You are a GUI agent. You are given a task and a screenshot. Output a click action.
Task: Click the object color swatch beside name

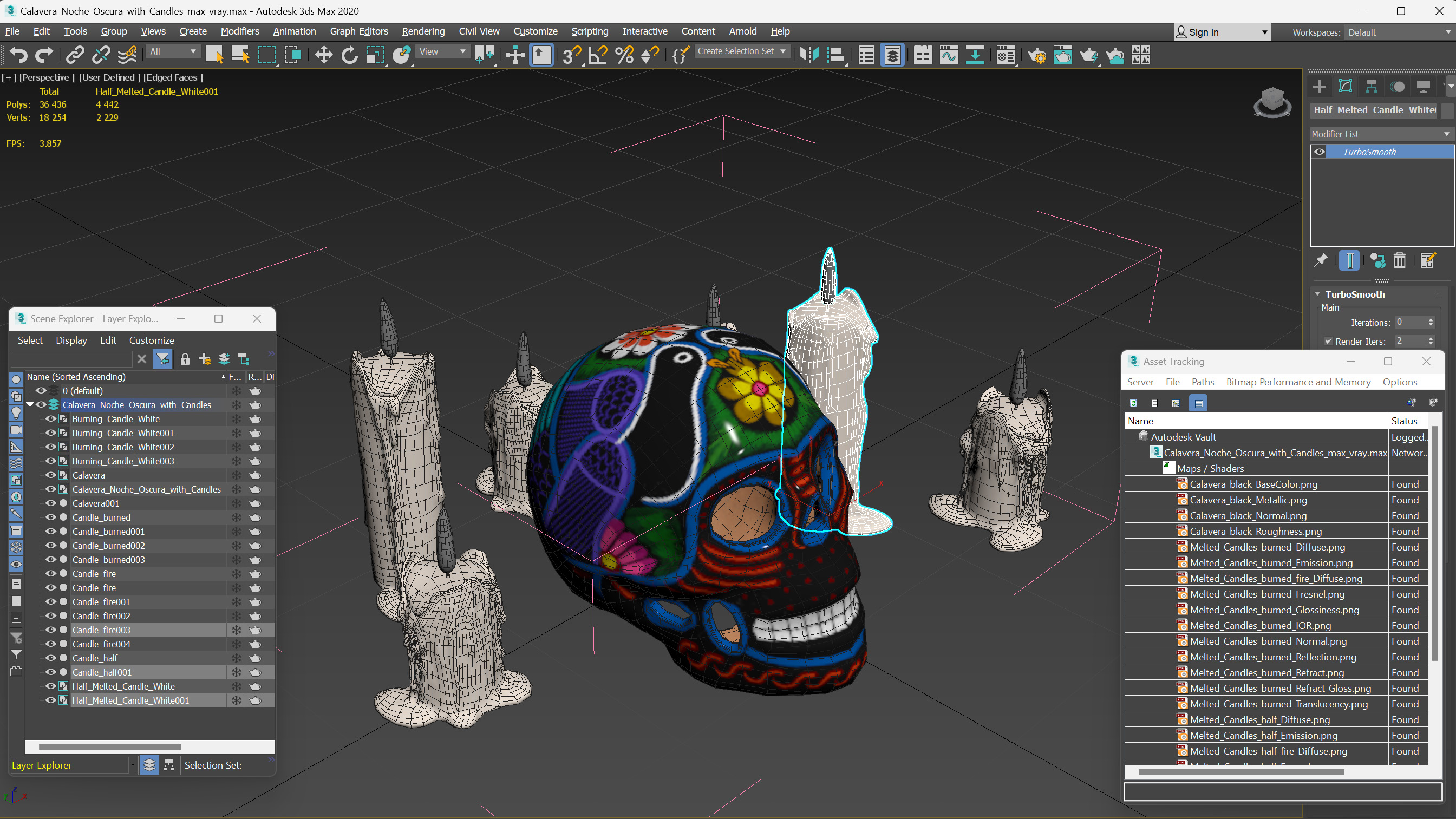pyautogui.click(x=1446, y=110)
